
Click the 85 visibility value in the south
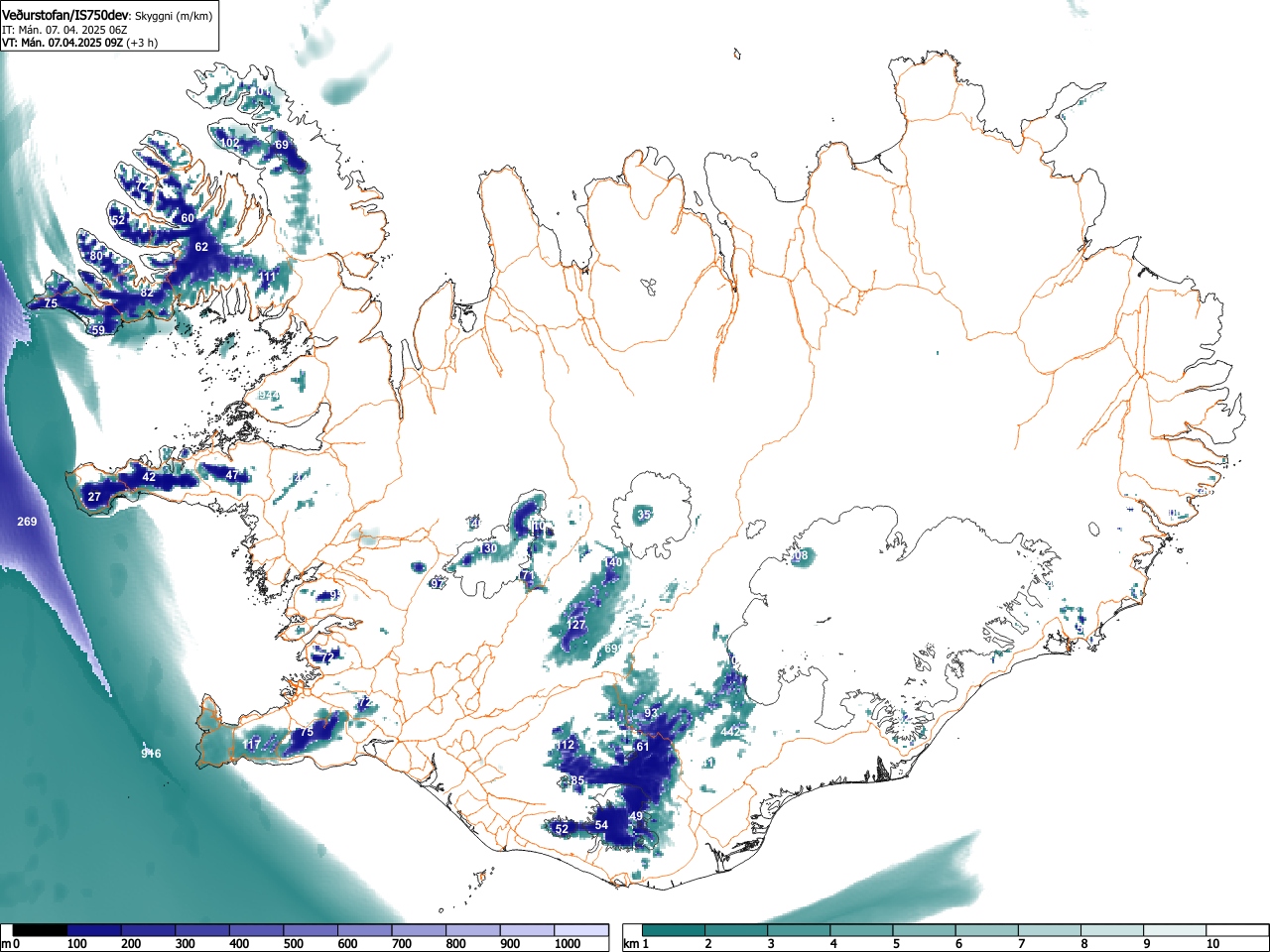[577, 781]
